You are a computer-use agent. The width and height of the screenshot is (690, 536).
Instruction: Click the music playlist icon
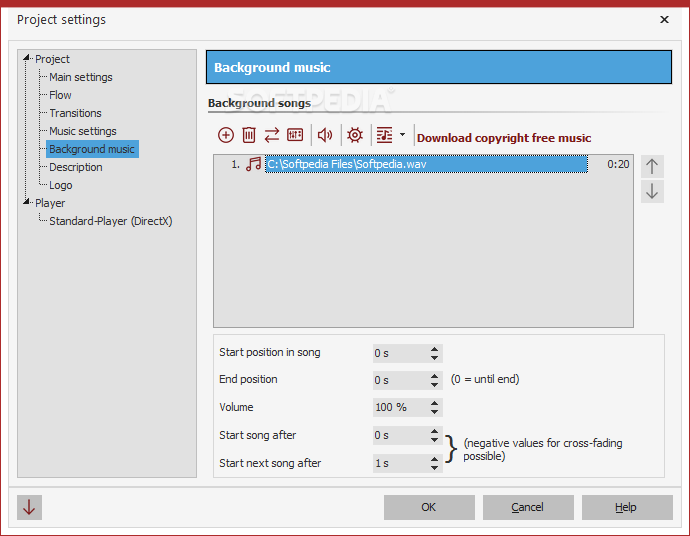pos(384,135)
